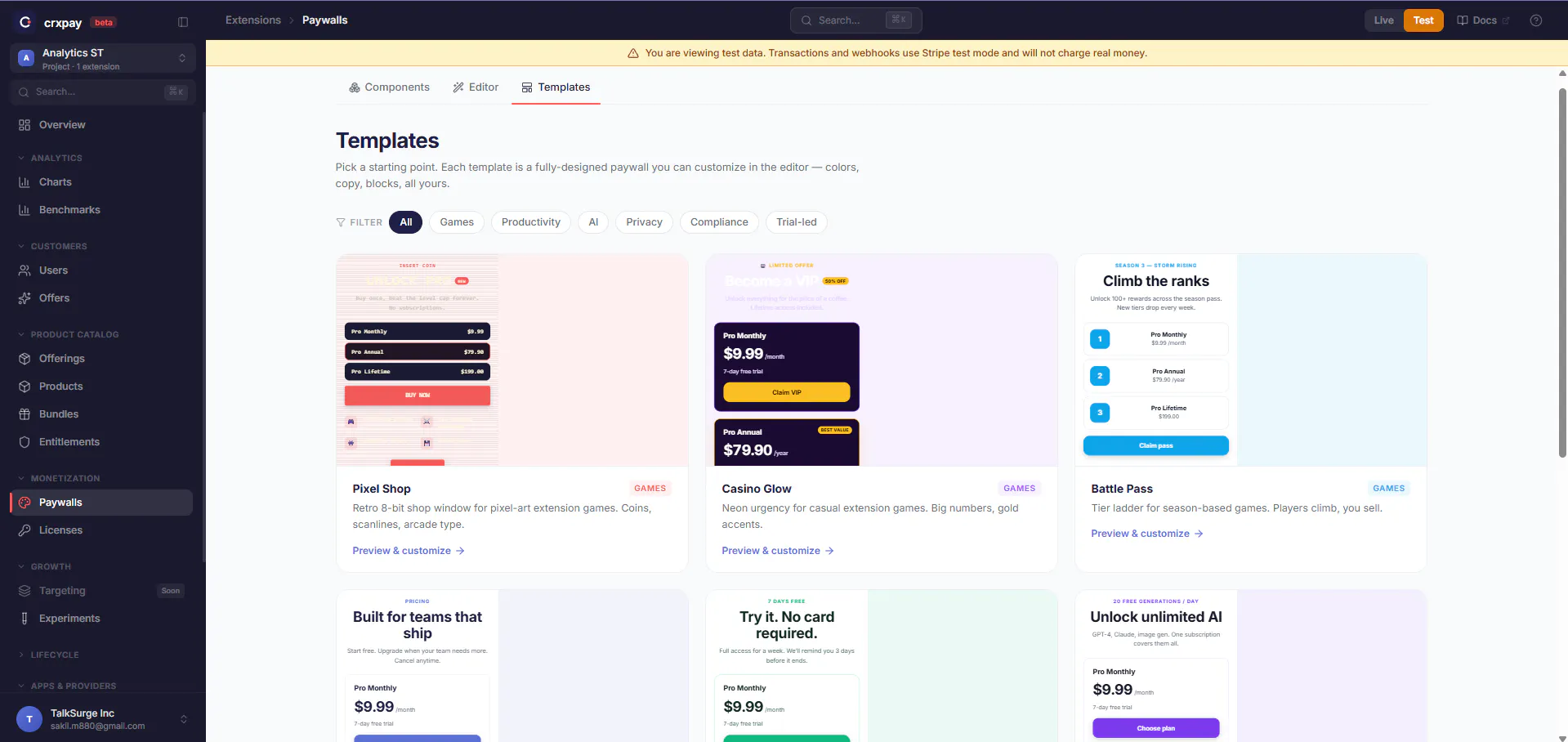Click the Licenses key icon
The width and height of the screenshot is (1568, 742).
25,530
